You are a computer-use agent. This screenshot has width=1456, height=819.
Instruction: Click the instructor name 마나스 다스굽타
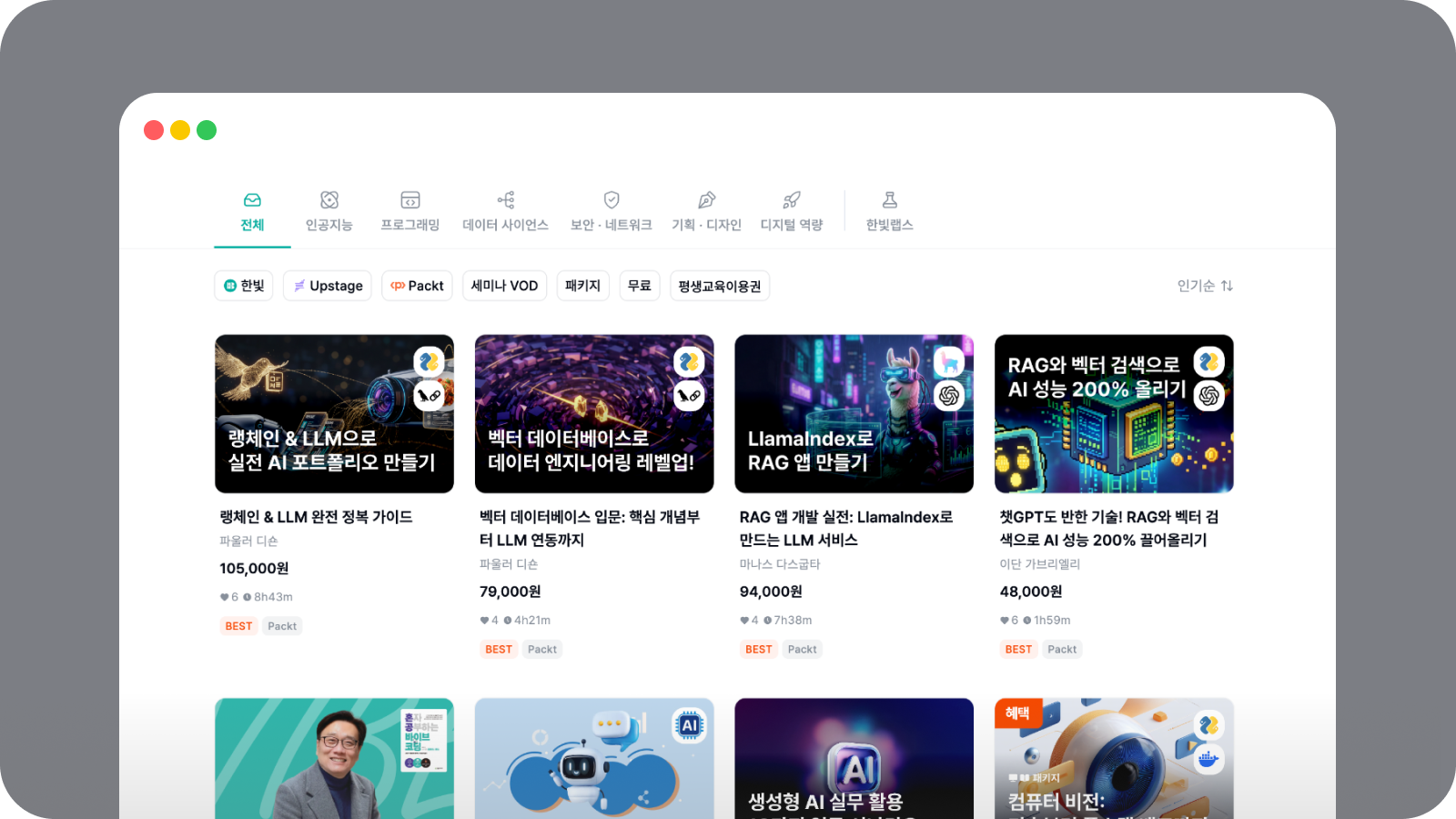[x=780, y=564]
